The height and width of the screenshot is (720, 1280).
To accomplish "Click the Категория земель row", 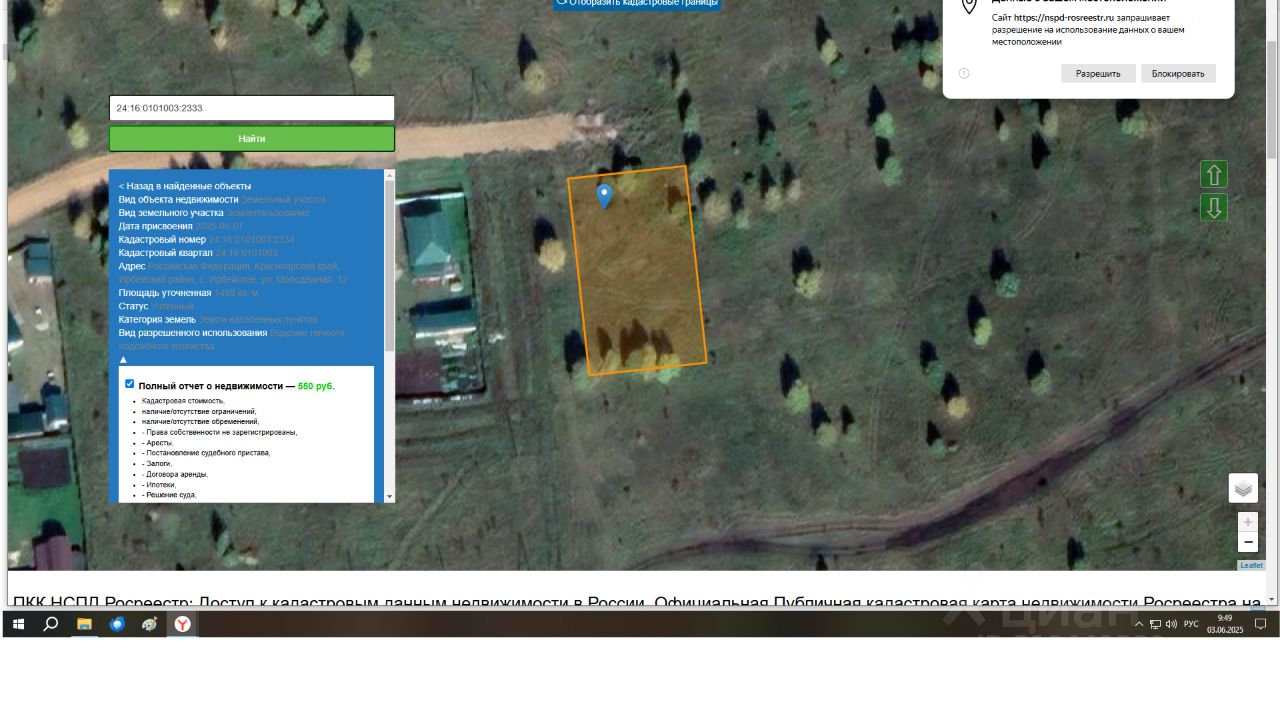I will (x=218, y=319).
